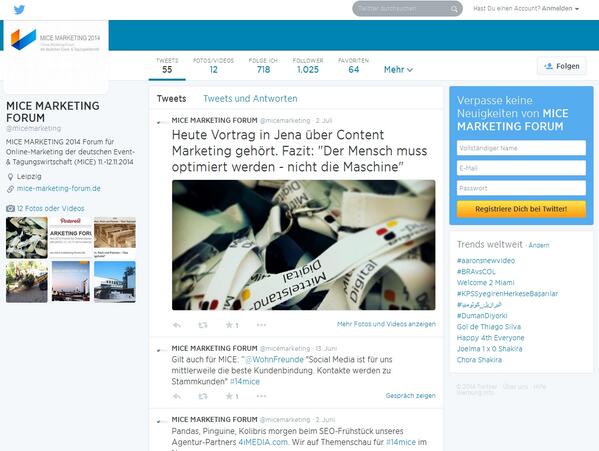Image resolution: width=599 pixels, height=451 pixels.
Task: Click the search magnifier icon
Action: [x=454, y=9]
